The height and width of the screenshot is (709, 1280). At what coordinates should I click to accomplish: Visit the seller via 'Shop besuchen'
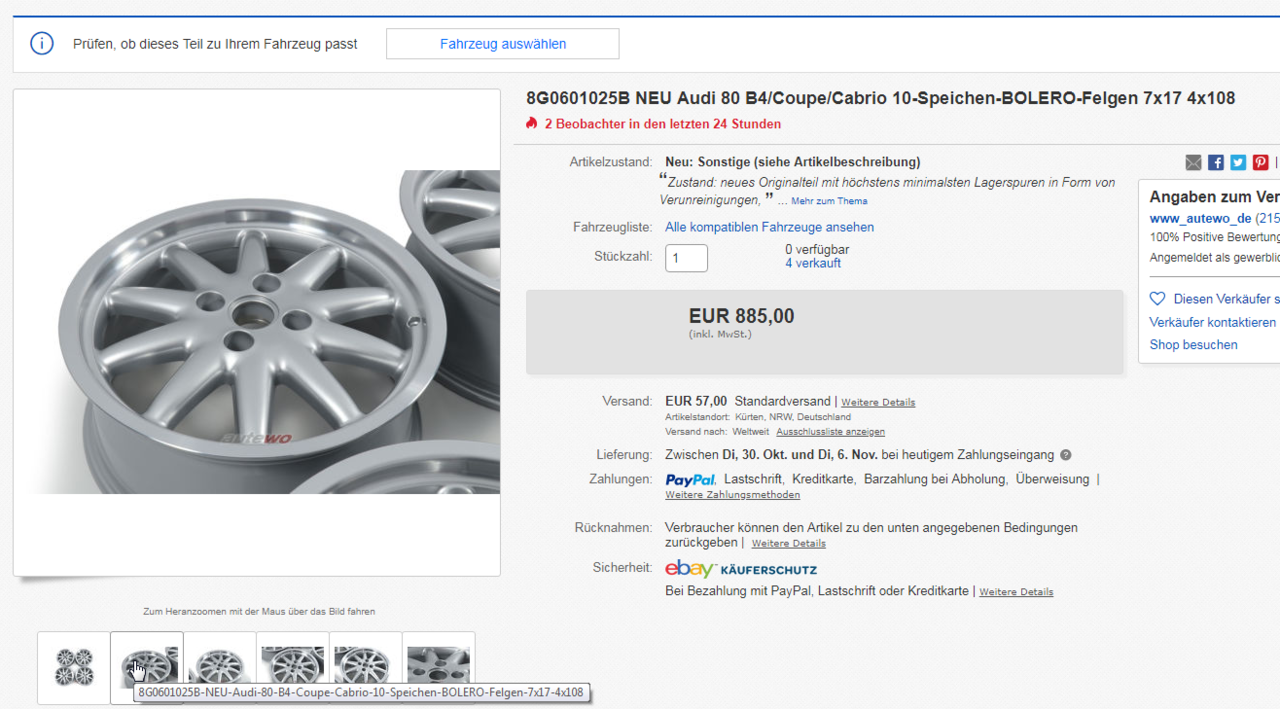(x=1193, y=345)
